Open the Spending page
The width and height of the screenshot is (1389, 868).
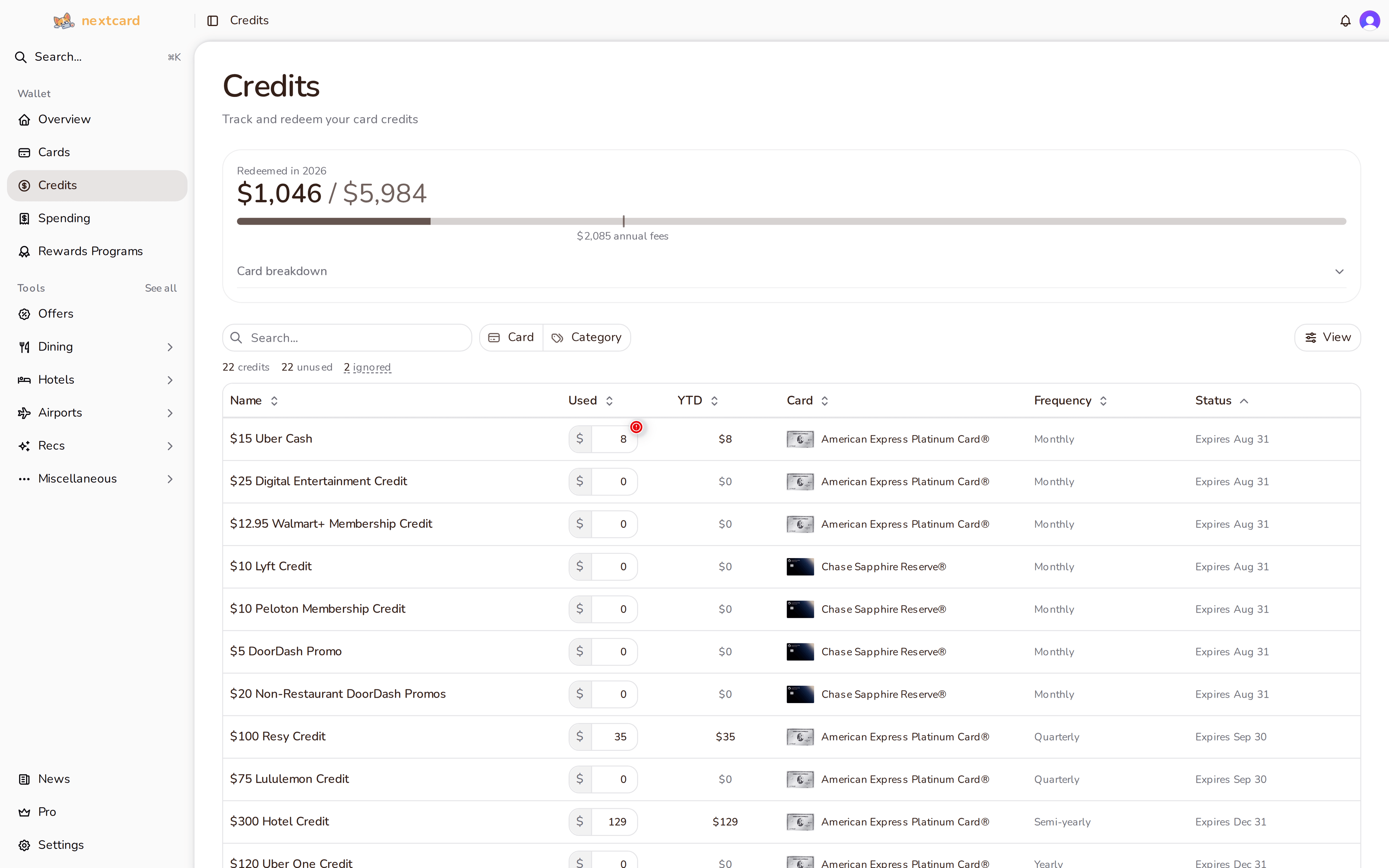coord(97,218)
